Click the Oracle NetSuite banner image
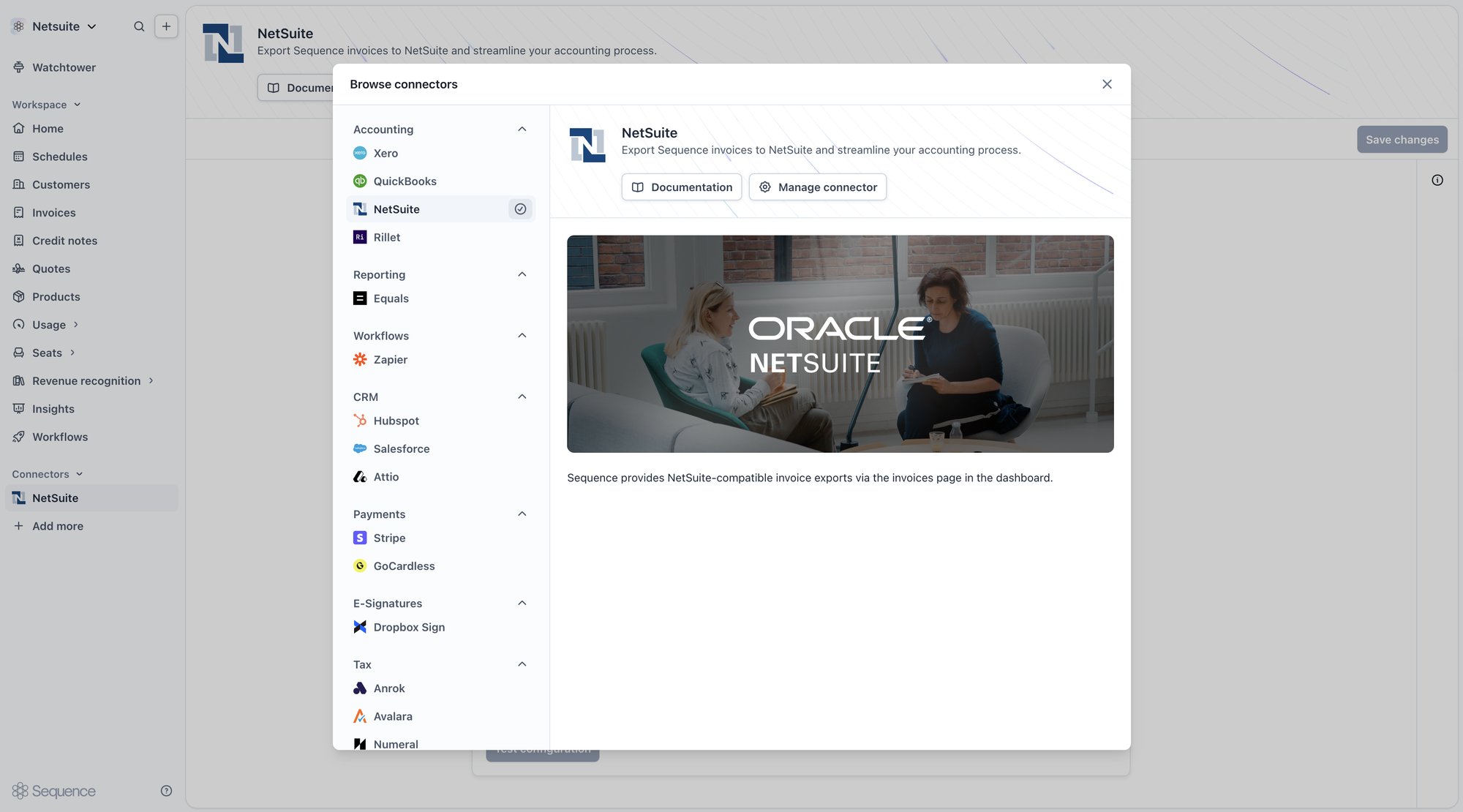Viewport: 1463px width, 812px height. tap(840, 344)
